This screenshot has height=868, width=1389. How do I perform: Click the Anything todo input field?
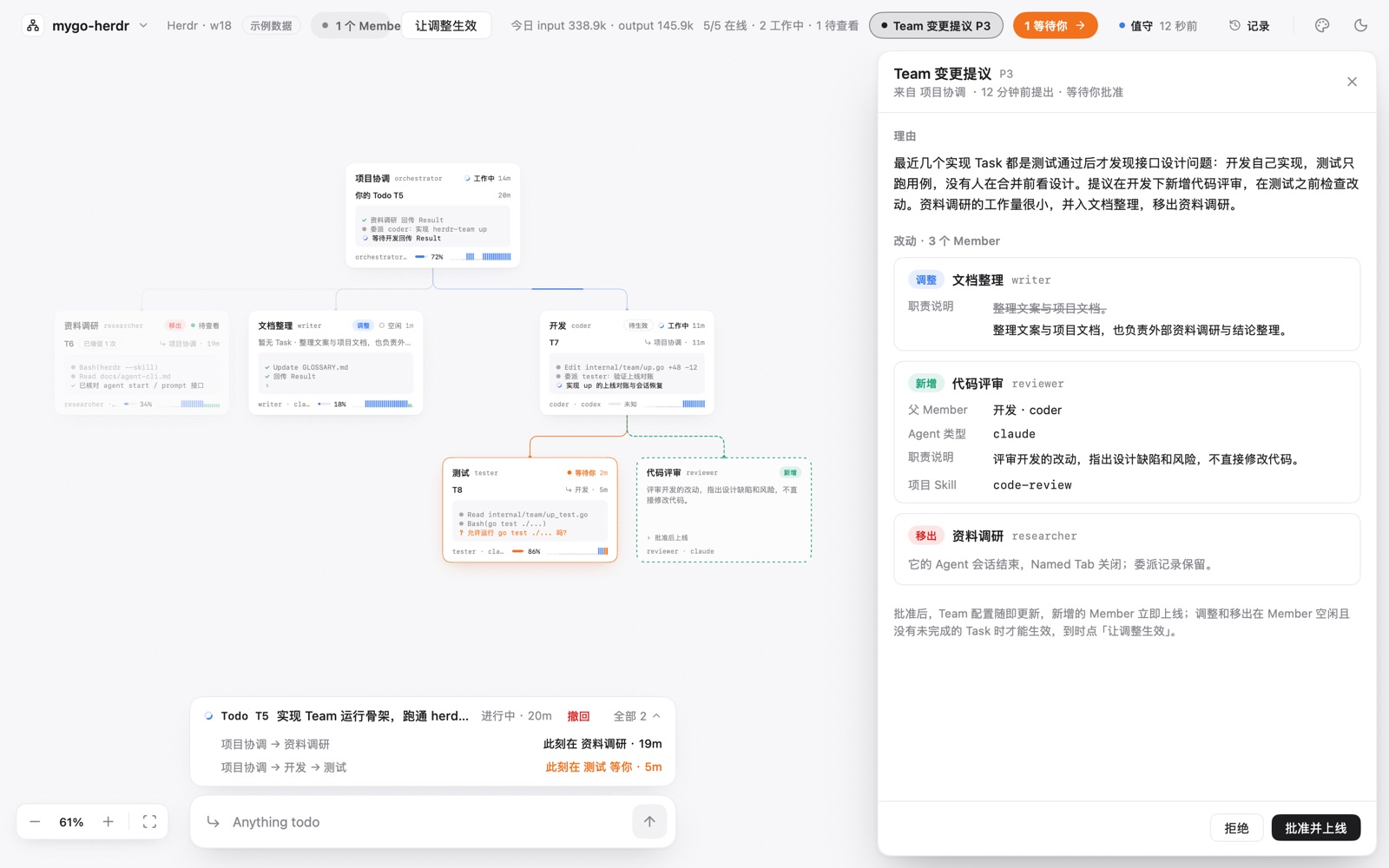425,822
